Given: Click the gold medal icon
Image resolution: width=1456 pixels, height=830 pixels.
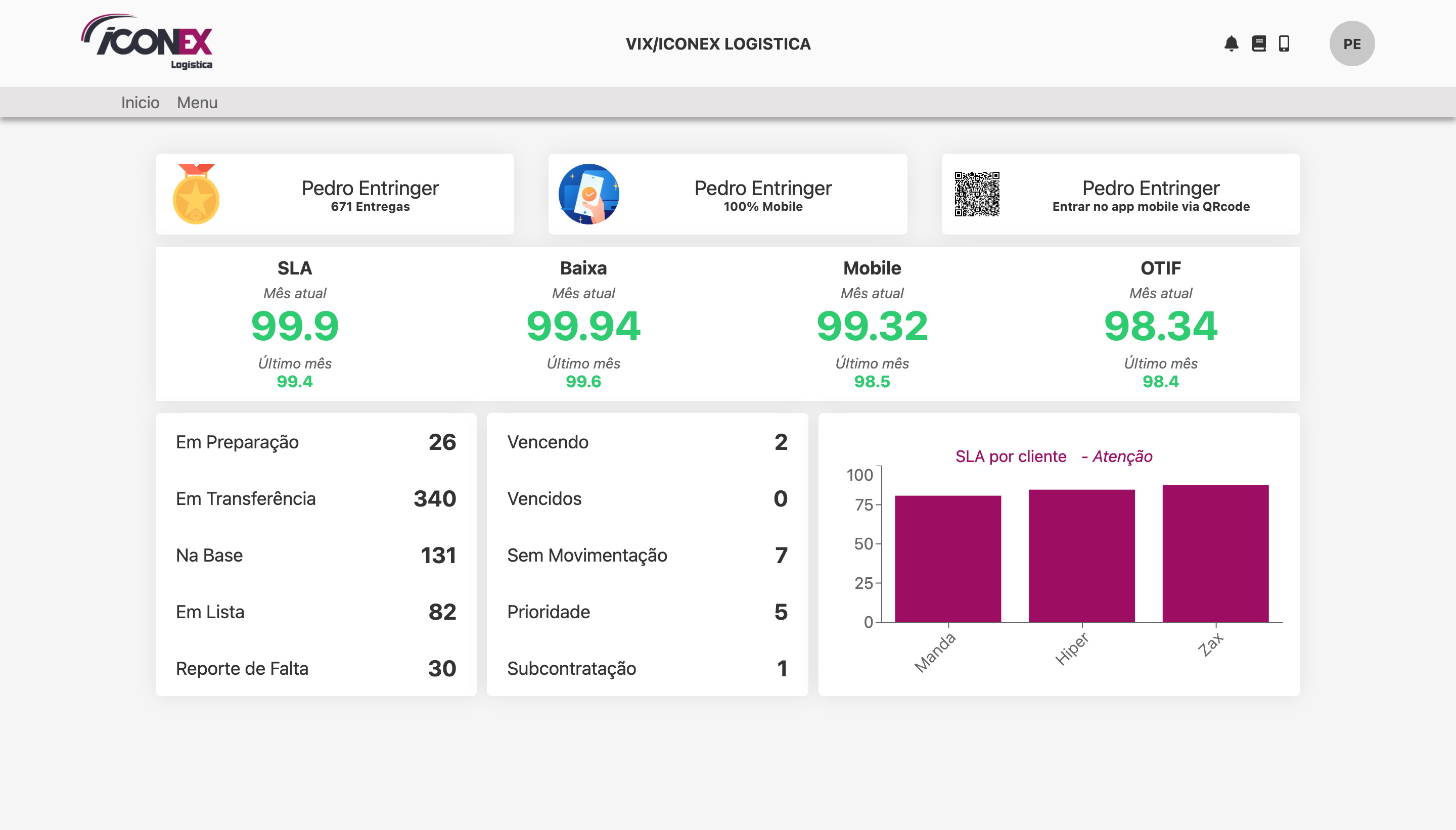Looking at the screenshot, I should point(196,194).
